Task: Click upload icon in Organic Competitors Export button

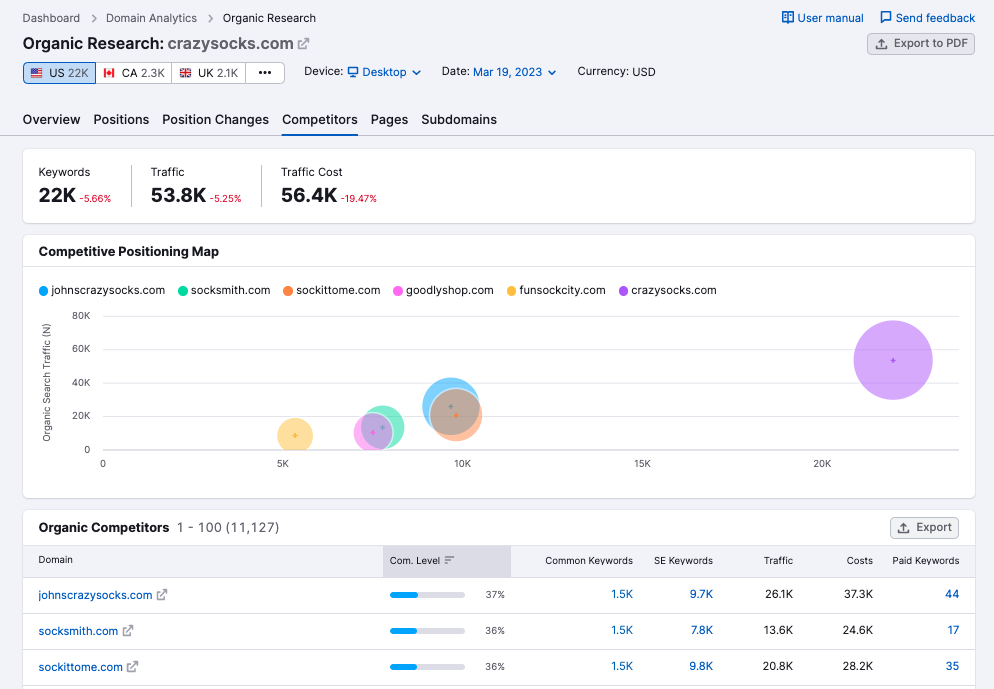Action: pyautogui.click(x=903, y=528)
